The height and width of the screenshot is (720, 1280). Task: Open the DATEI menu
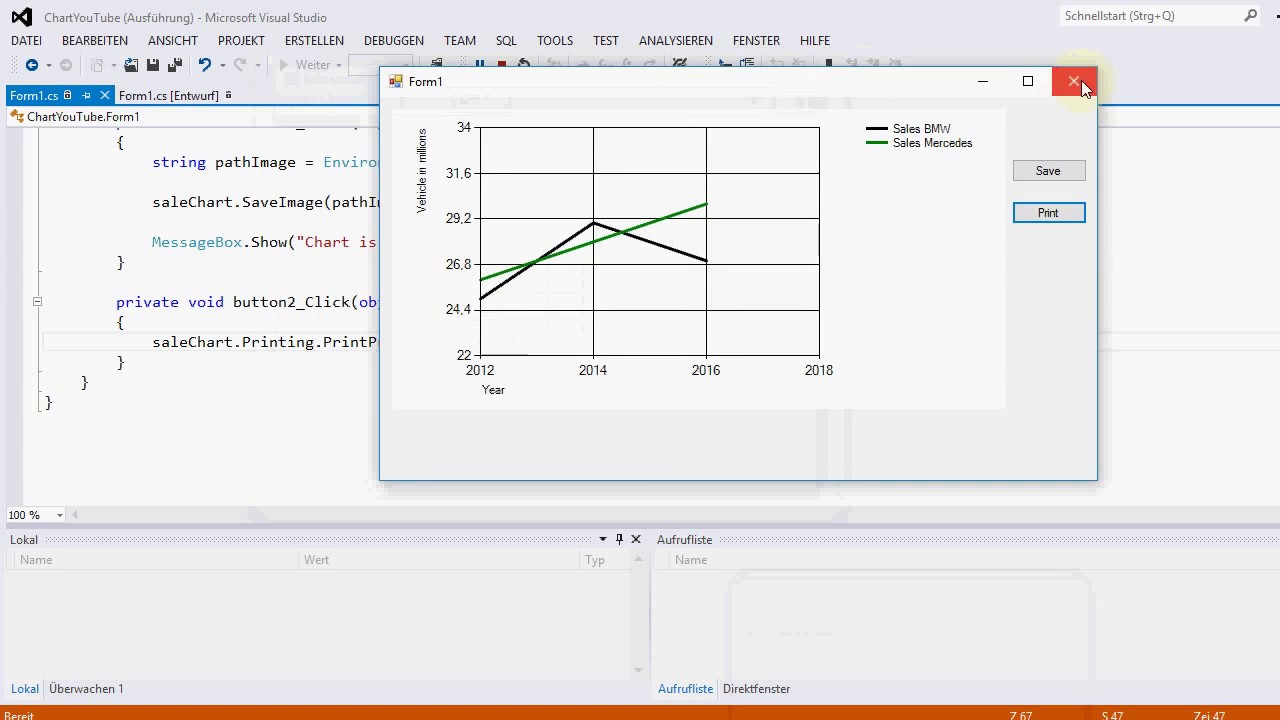coord(26,41)
